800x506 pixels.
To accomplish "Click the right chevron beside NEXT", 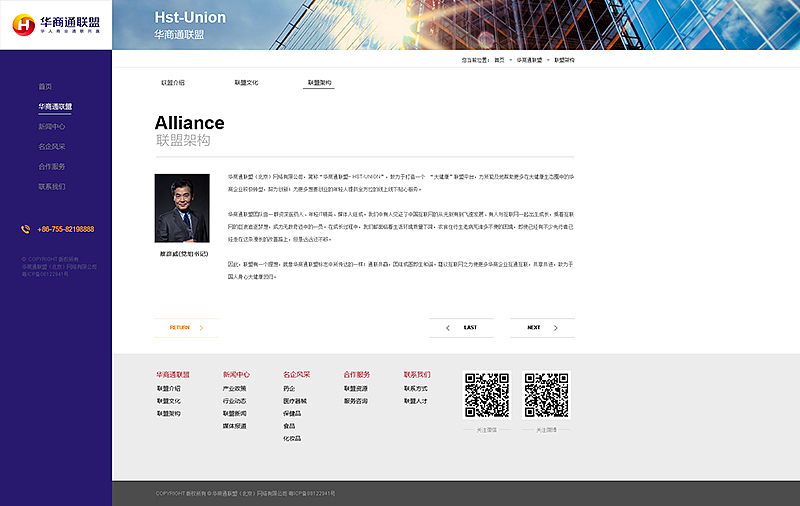I will pos(556,328).
